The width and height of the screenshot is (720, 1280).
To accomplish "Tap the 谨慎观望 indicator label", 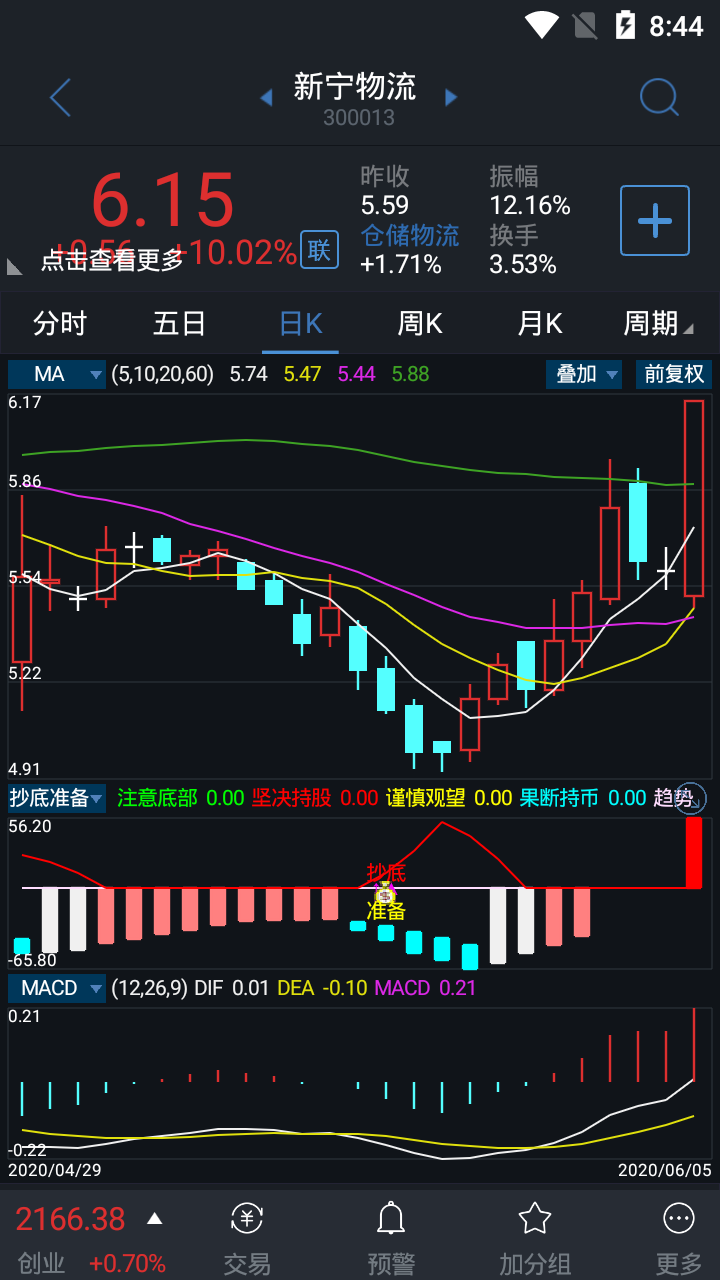I will [x=426, y=798].
